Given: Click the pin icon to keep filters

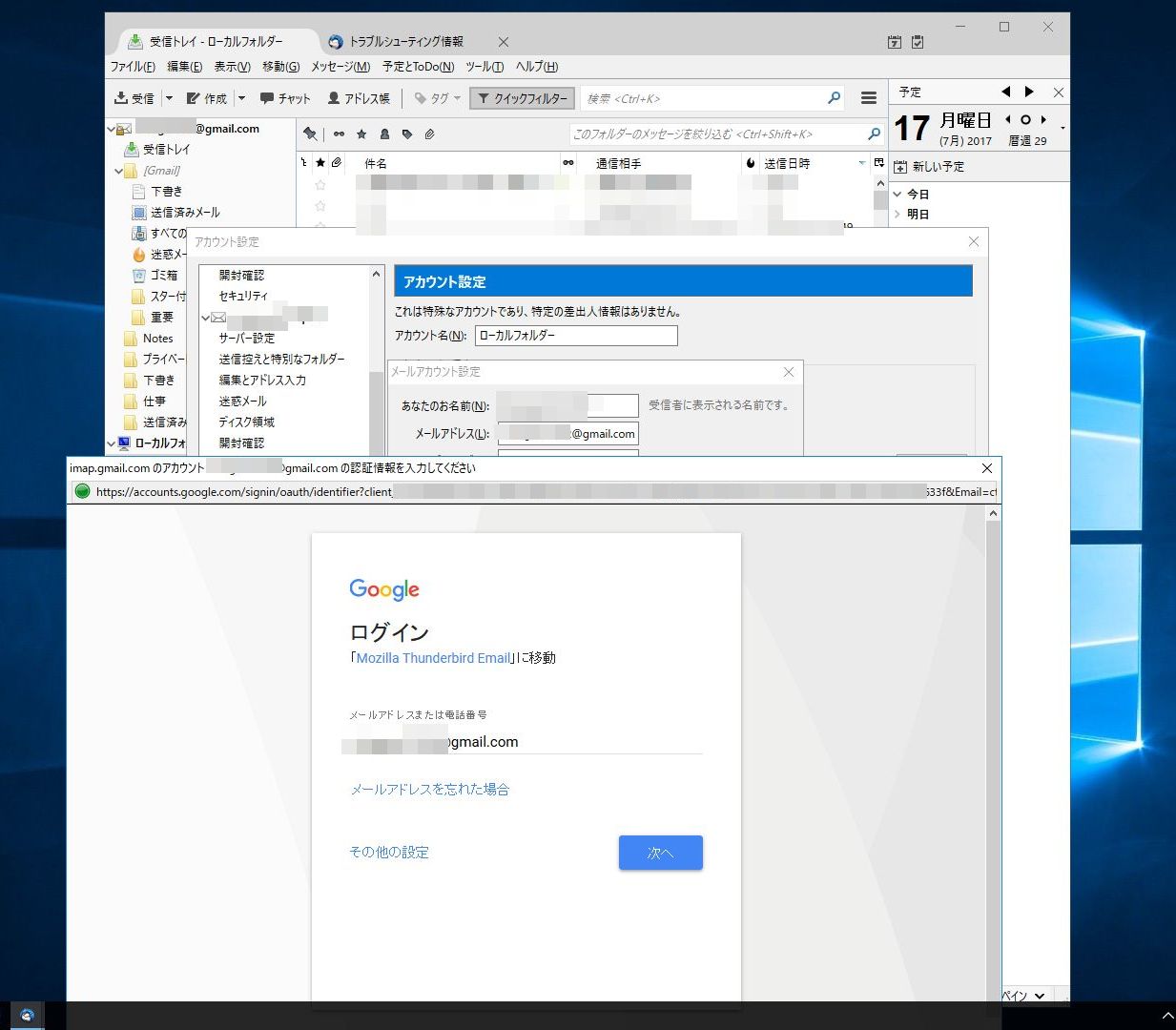Looking at the screenshot, I should [309, 134].
